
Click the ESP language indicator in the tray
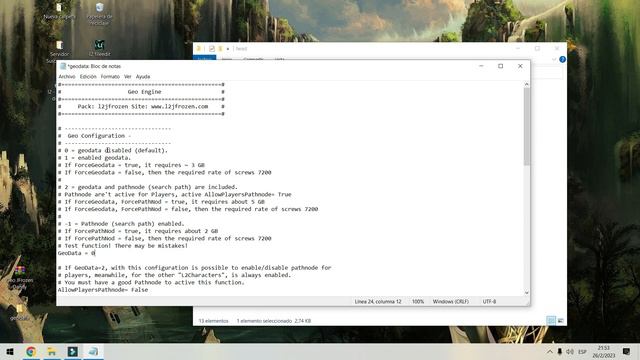tap(582, 352)
